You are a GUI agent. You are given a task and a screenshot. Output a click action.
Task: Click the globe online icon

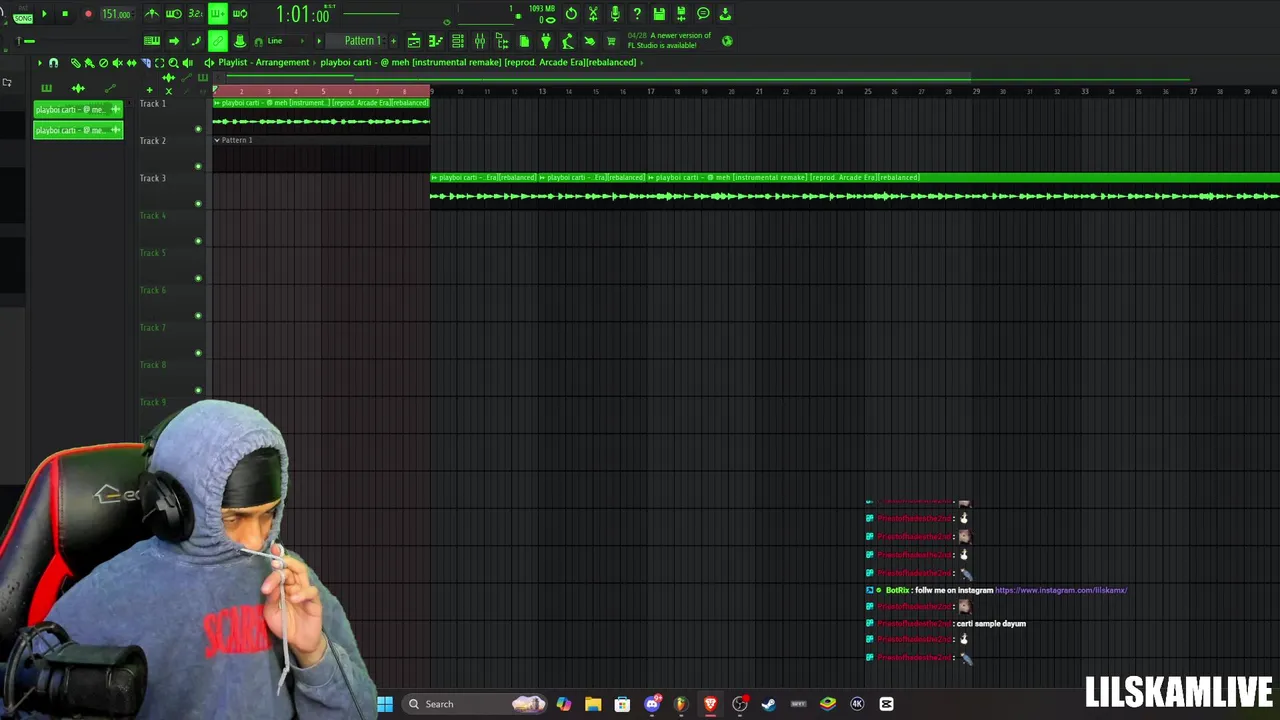tap(727, 41)
